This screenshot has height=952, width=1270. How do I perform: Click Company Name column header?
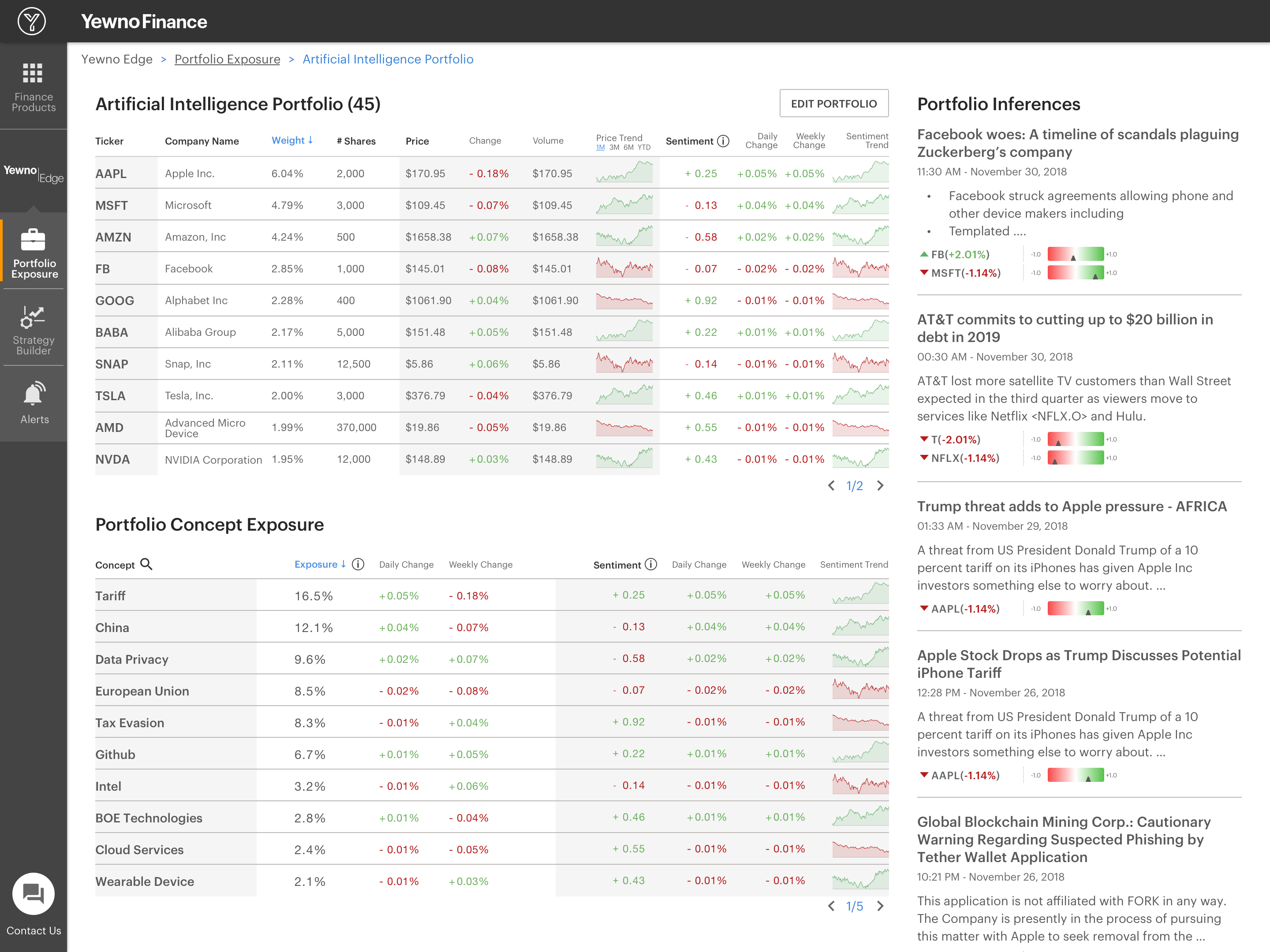point(202,141)
